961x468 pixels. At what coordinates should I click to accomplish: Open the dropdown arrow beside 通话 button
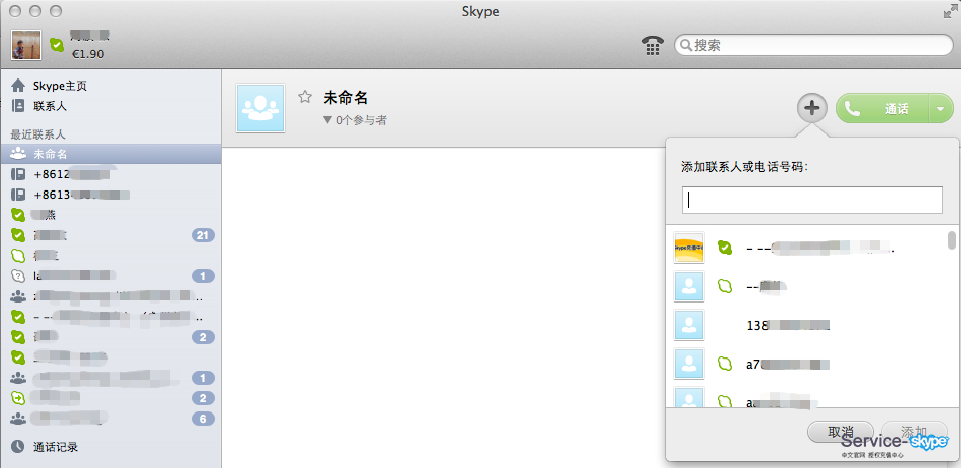tap(941, 108)
